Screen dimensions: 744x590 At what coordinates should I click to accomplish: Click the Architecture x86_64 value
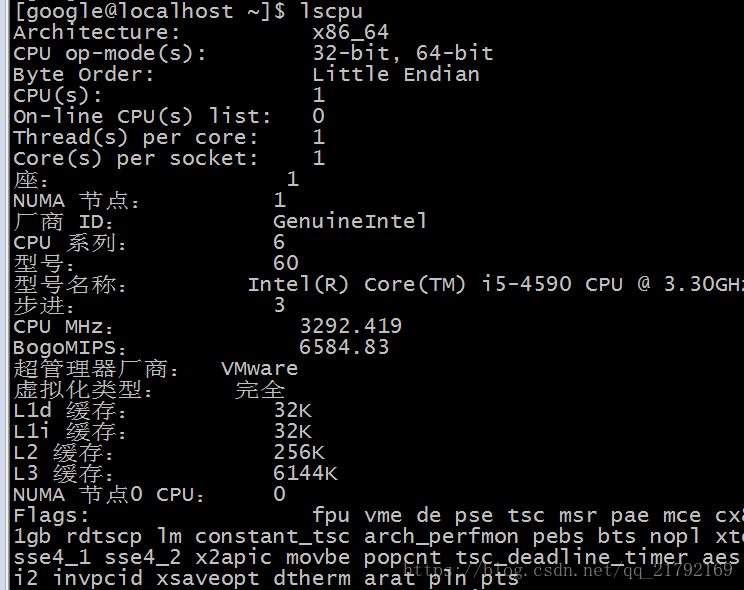click(351, 32)
